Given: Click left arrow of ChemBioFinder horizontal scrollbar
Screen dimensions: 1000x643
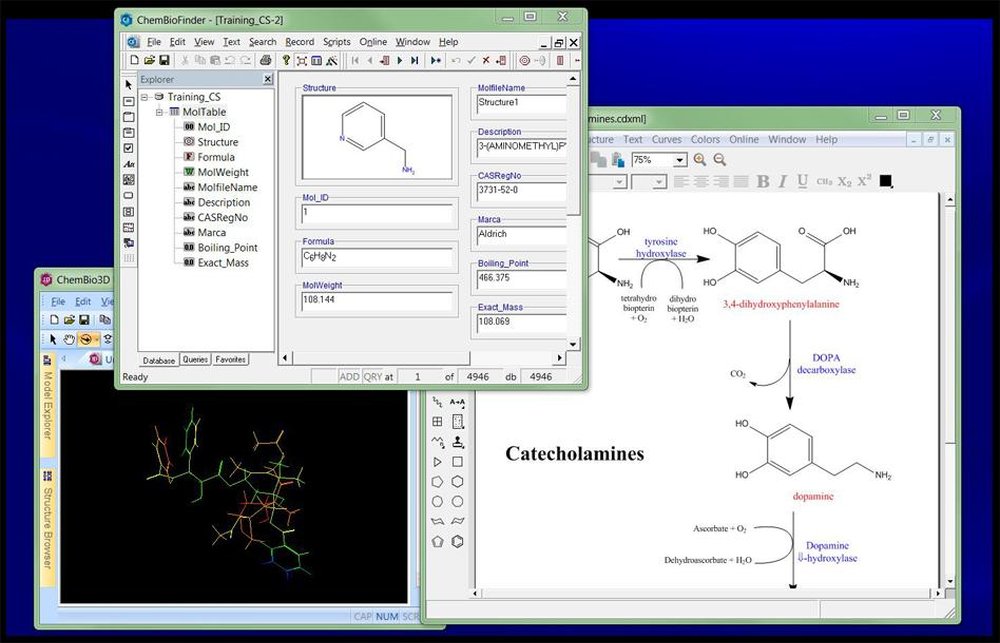Looking at the screenshot, I should pyautogui.click(x=284, y=358).
